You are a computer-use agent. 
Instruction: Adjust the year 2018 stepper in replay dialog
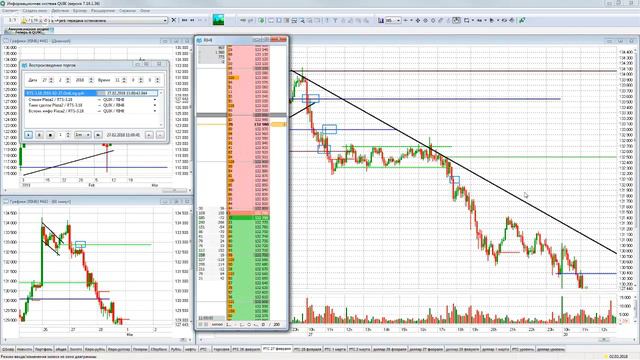[91, 80]
